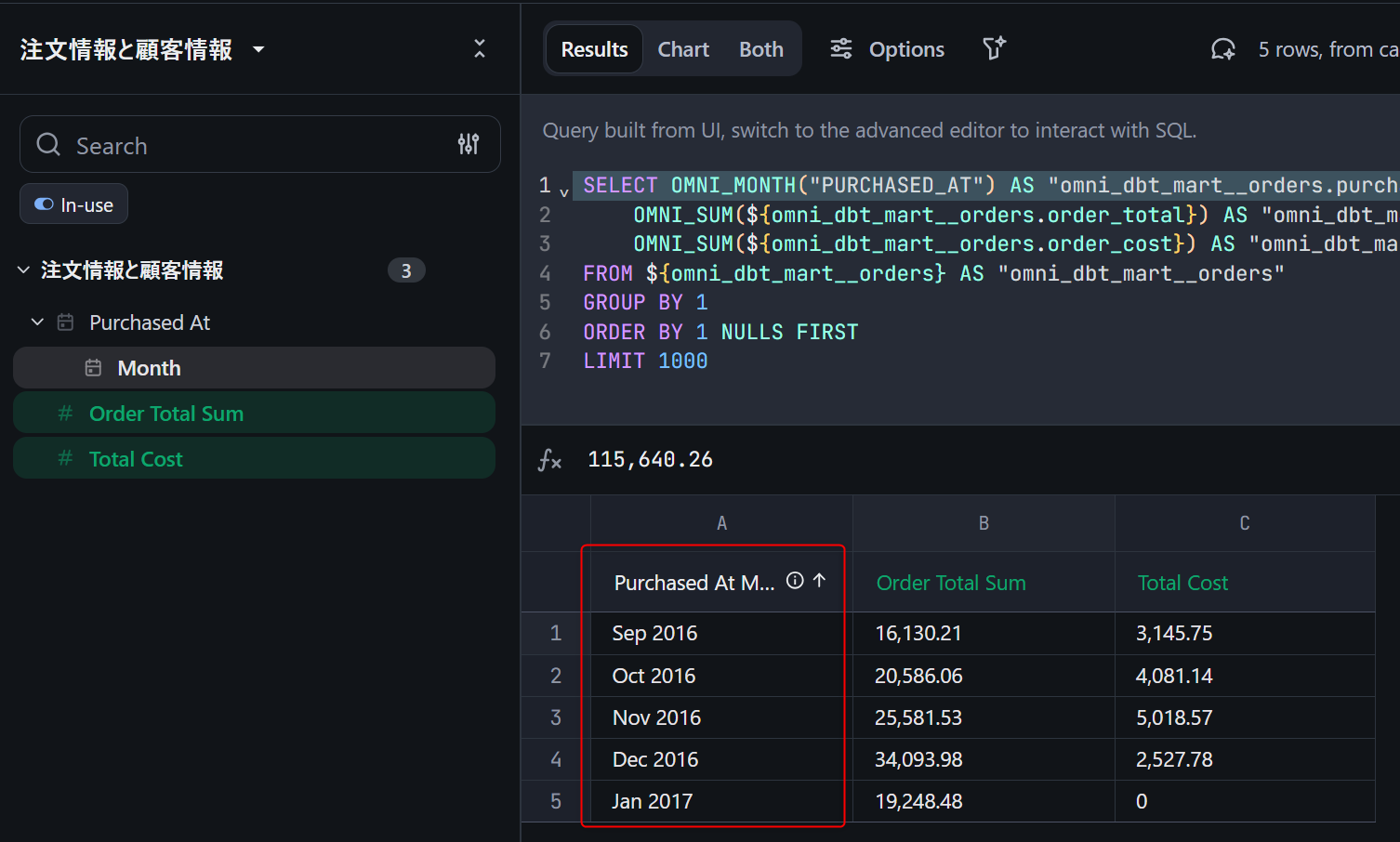
Task: Click the AI filter funnel icon
Action: [x=994, y=48]
